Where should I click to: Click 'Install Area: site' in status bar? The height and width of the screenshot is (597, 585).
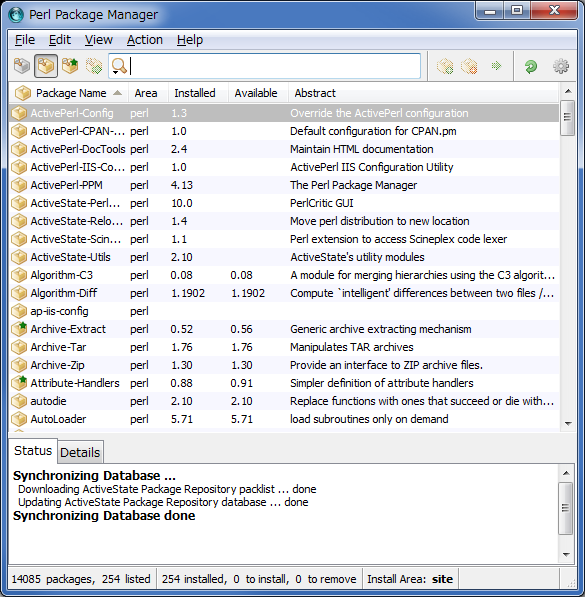click(x=410, y=579)
